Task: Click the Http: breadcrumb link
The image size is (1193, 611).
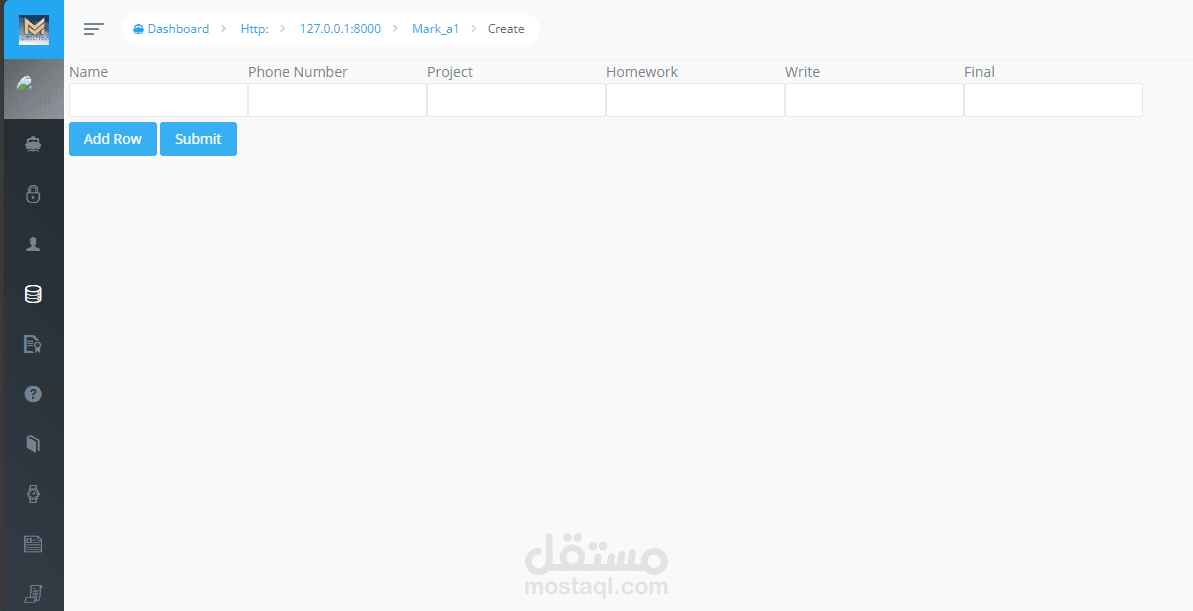Action: 254,29
